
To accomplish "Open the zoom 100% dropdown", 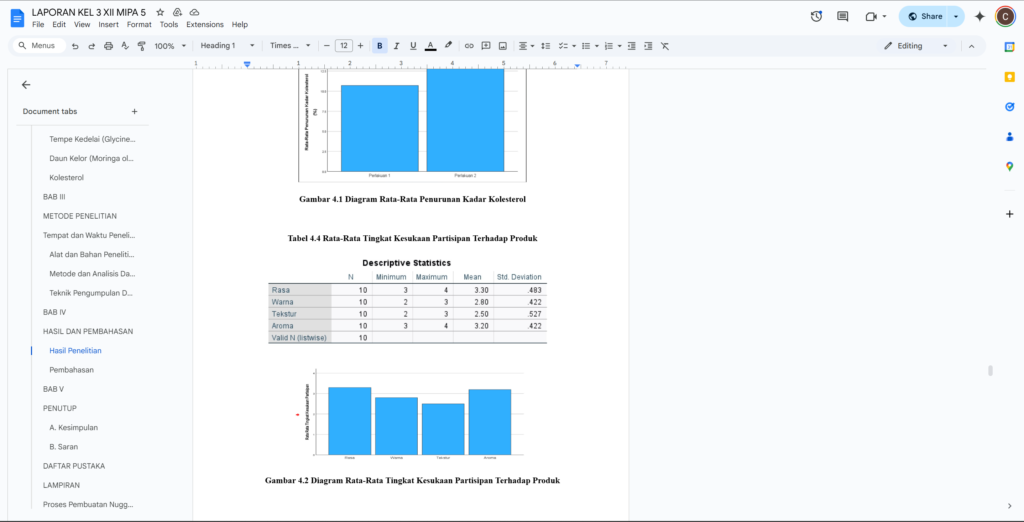I will 170,46.
